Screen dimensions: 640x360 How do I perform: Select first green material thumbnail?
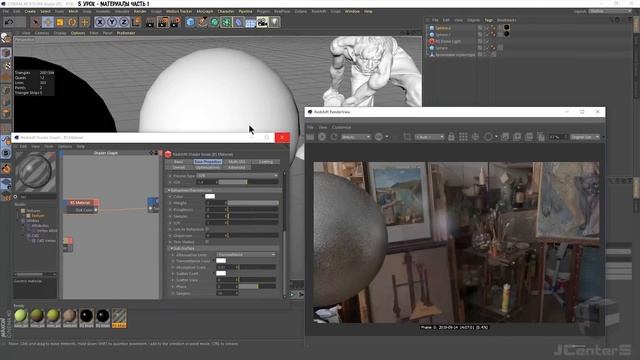[21, 316]
